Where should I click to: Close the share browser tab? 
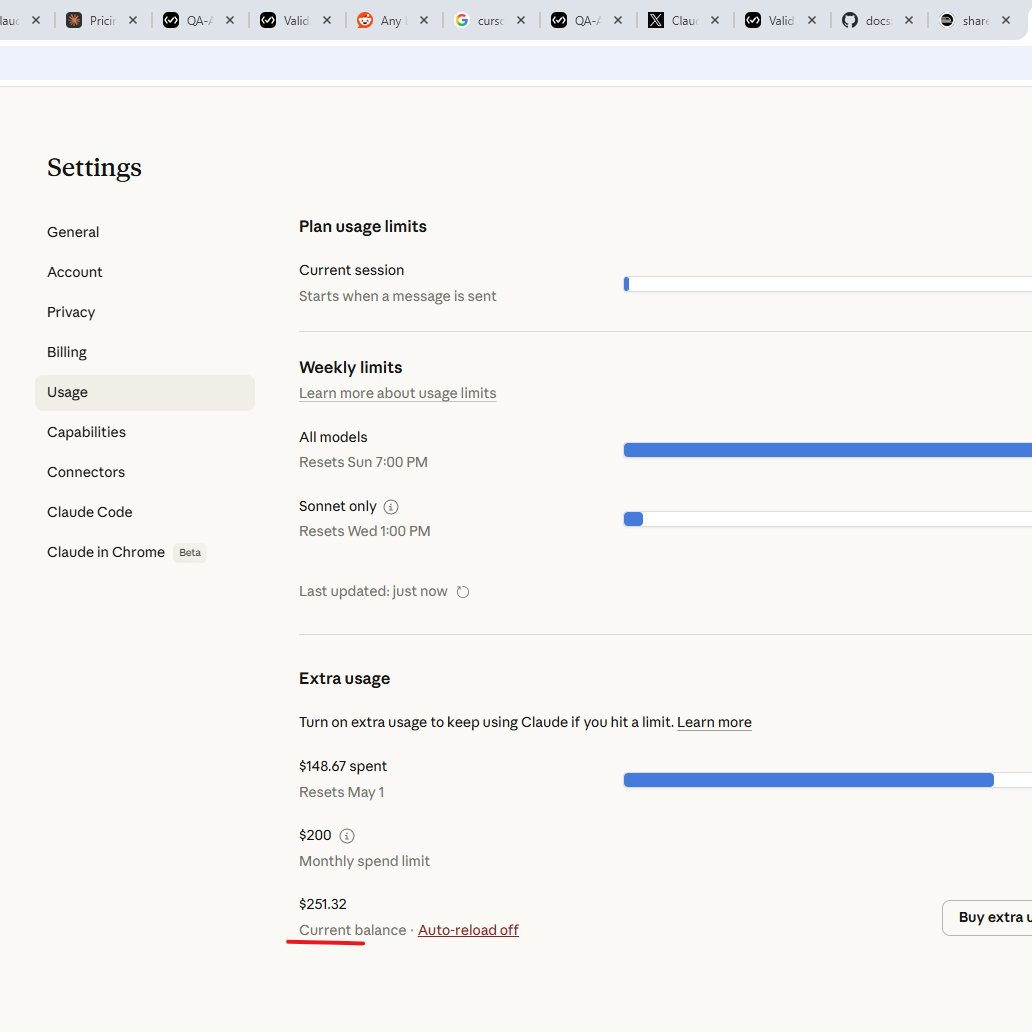pyautogui.click(x=1006, y=20)
